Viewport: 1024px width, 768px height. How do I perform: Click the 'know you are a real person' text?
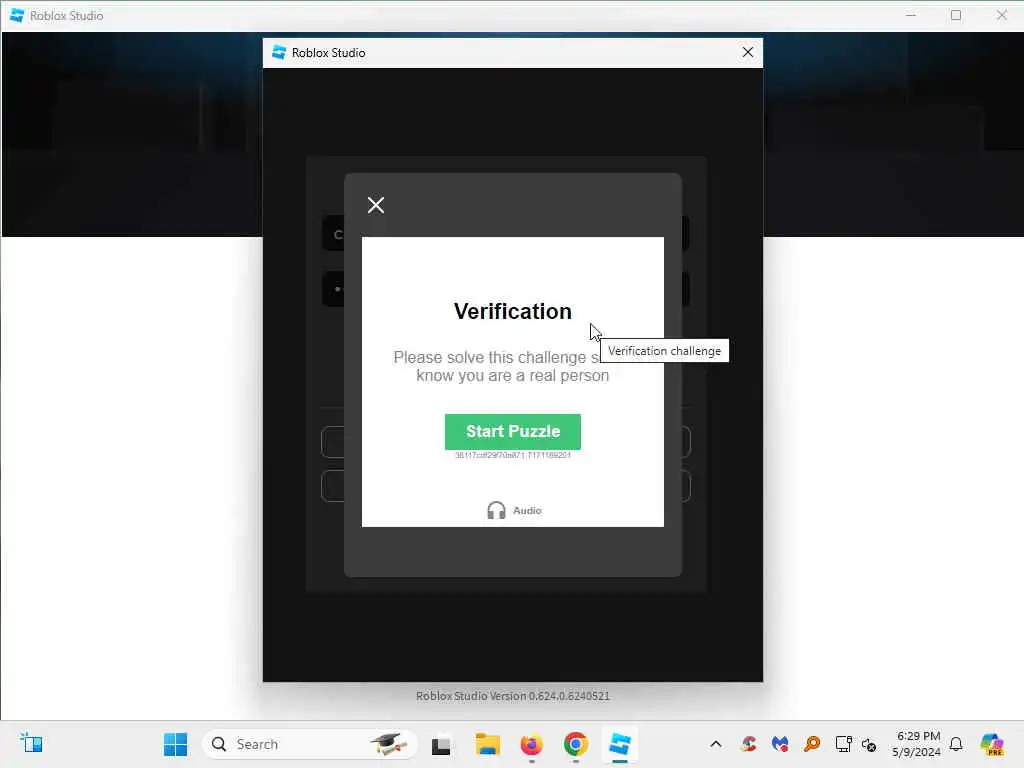click(513, 376)
